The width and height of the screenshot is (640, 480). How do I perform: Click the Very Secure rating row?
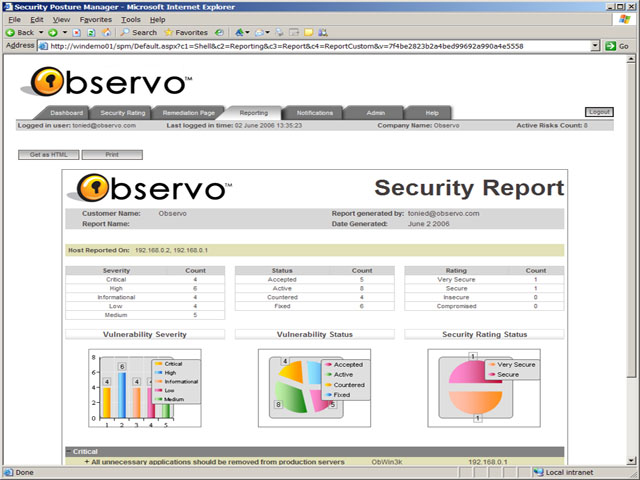tap(484, 280)
